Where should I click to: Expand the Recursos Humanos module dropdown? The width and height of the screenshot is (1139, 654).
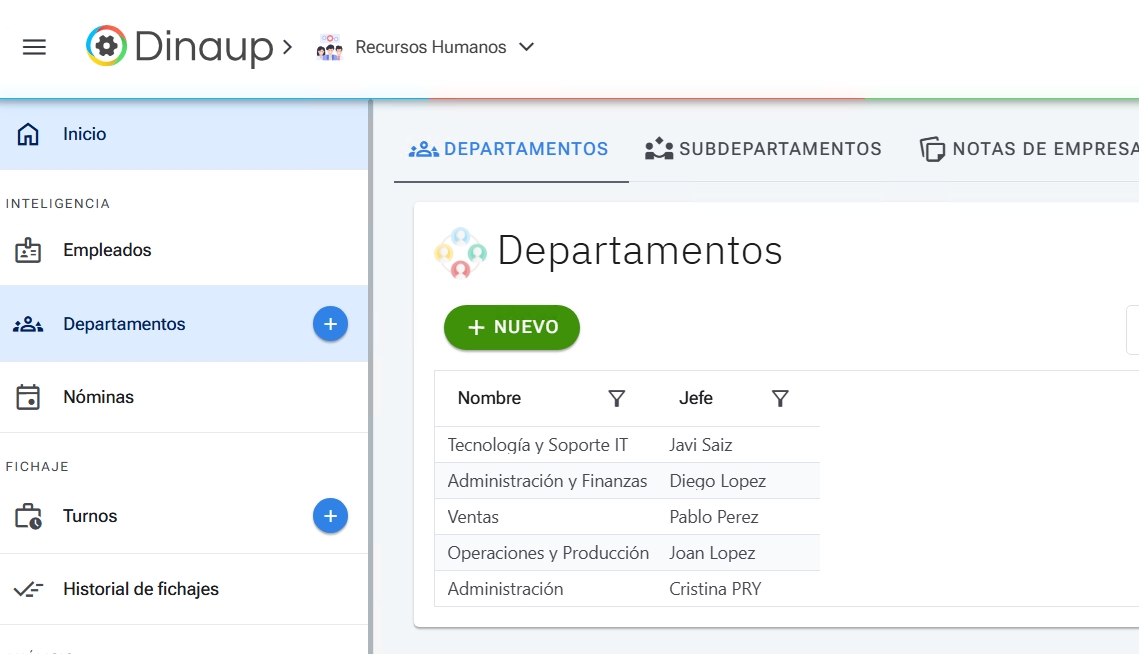[527, 47]
